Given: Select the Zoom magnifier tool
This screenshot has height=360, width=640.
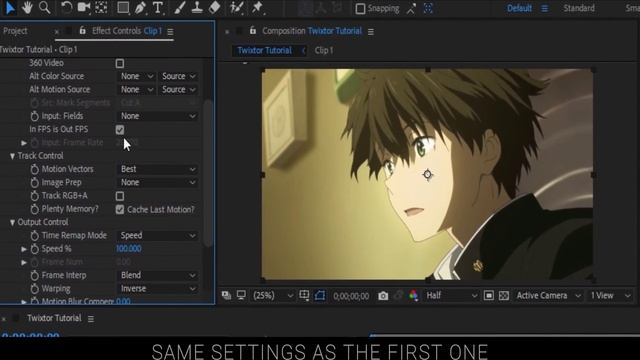Looking at the screenshot, I should click(x=44, y=7).
